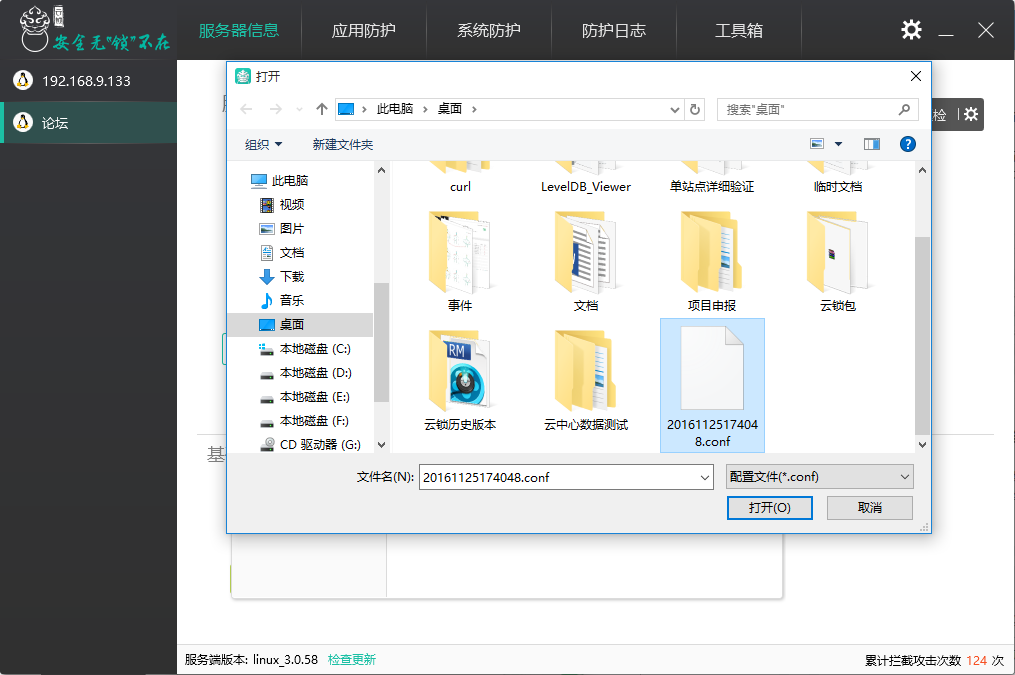Open the address bar history dropdown
The width and height of the screenshot is (1015, 675).
(675, 109)
